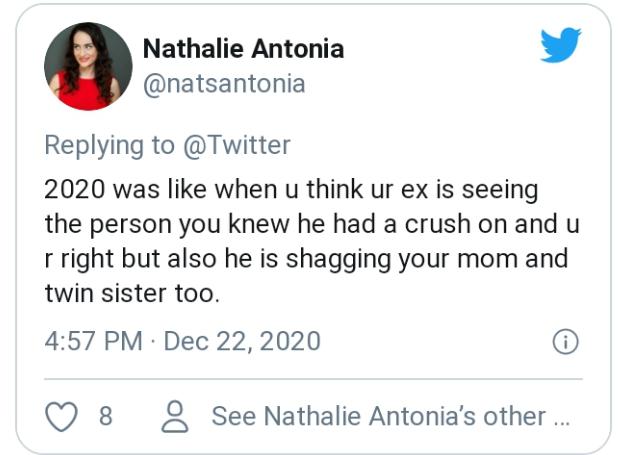Click the person silhouette icon
This screenshot has width=622, height=455.
point(176,416)
